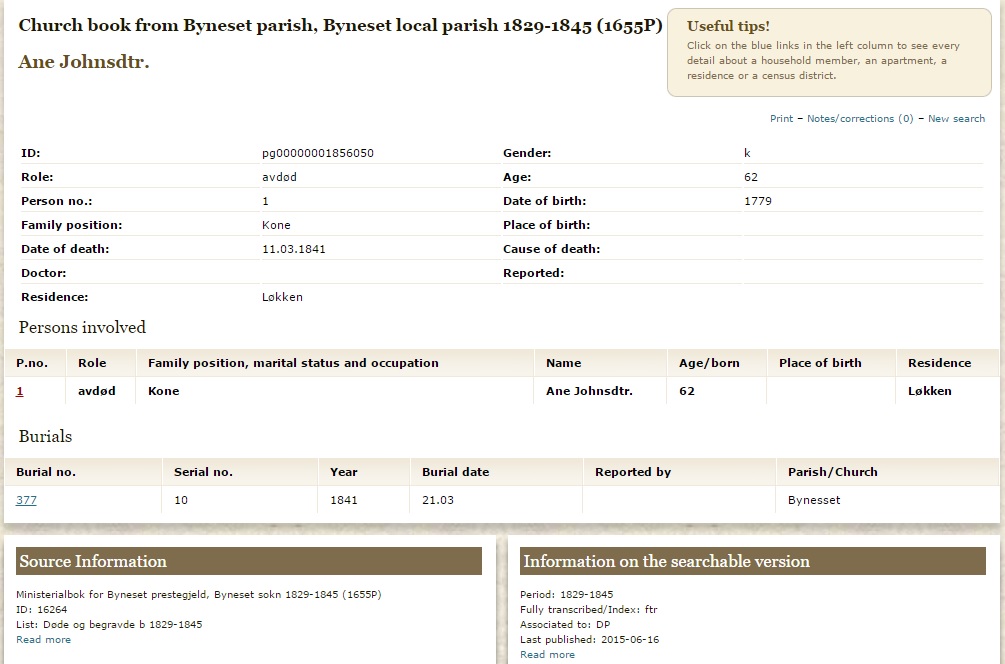Click the Cause of death label
This screenshot has height=664, width=1005.
(551, 249)
